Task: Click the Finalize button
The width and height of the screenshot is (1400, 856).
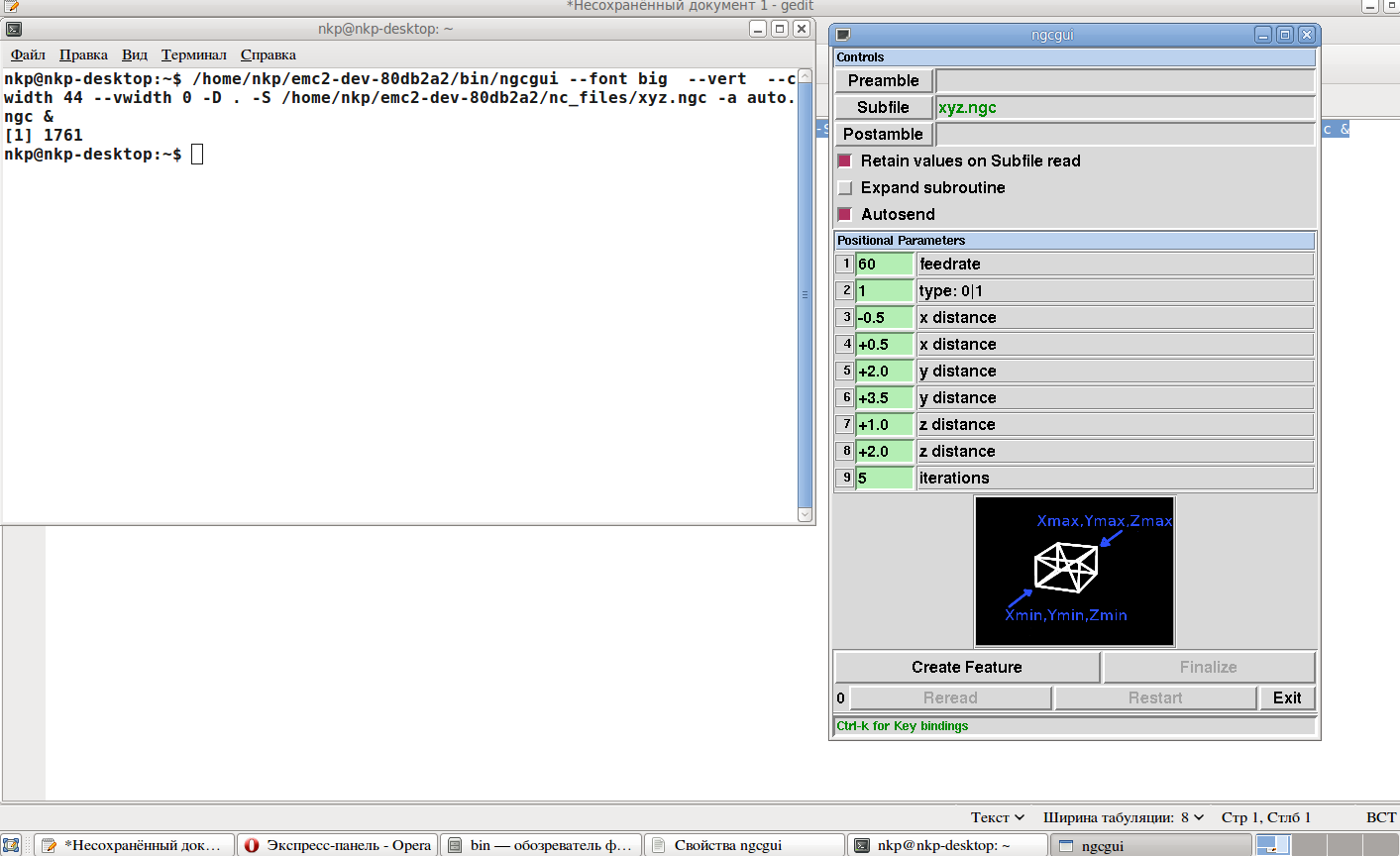Action: (x=1209, y=667)
